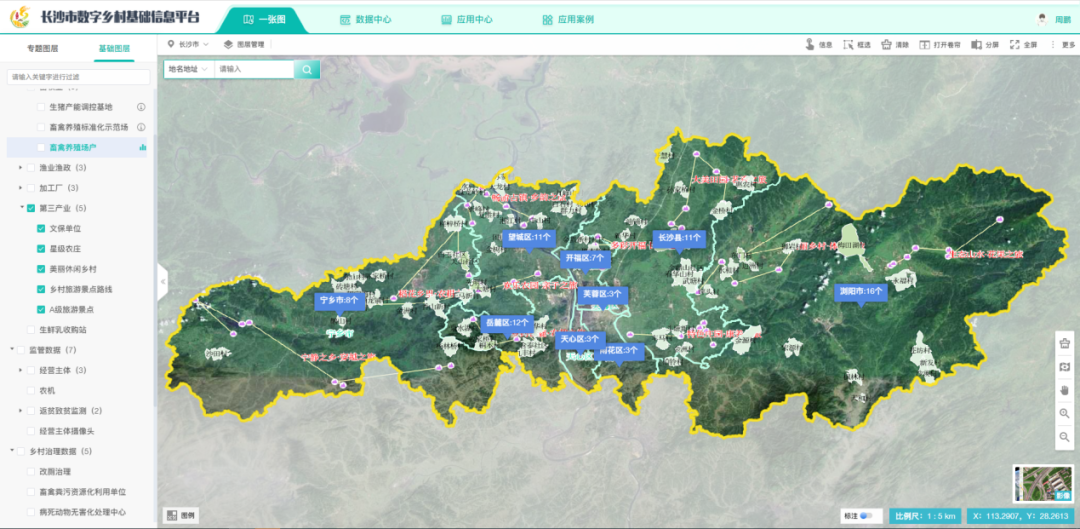Enter 全屏 fullscreen mode
This screenshot has width=1080, height=529.
[1023, 45]
